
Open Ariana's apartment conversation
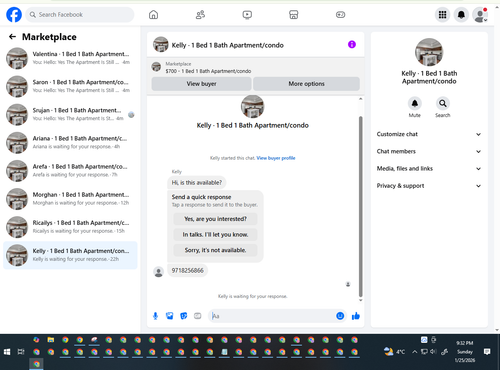pos(70,142)
